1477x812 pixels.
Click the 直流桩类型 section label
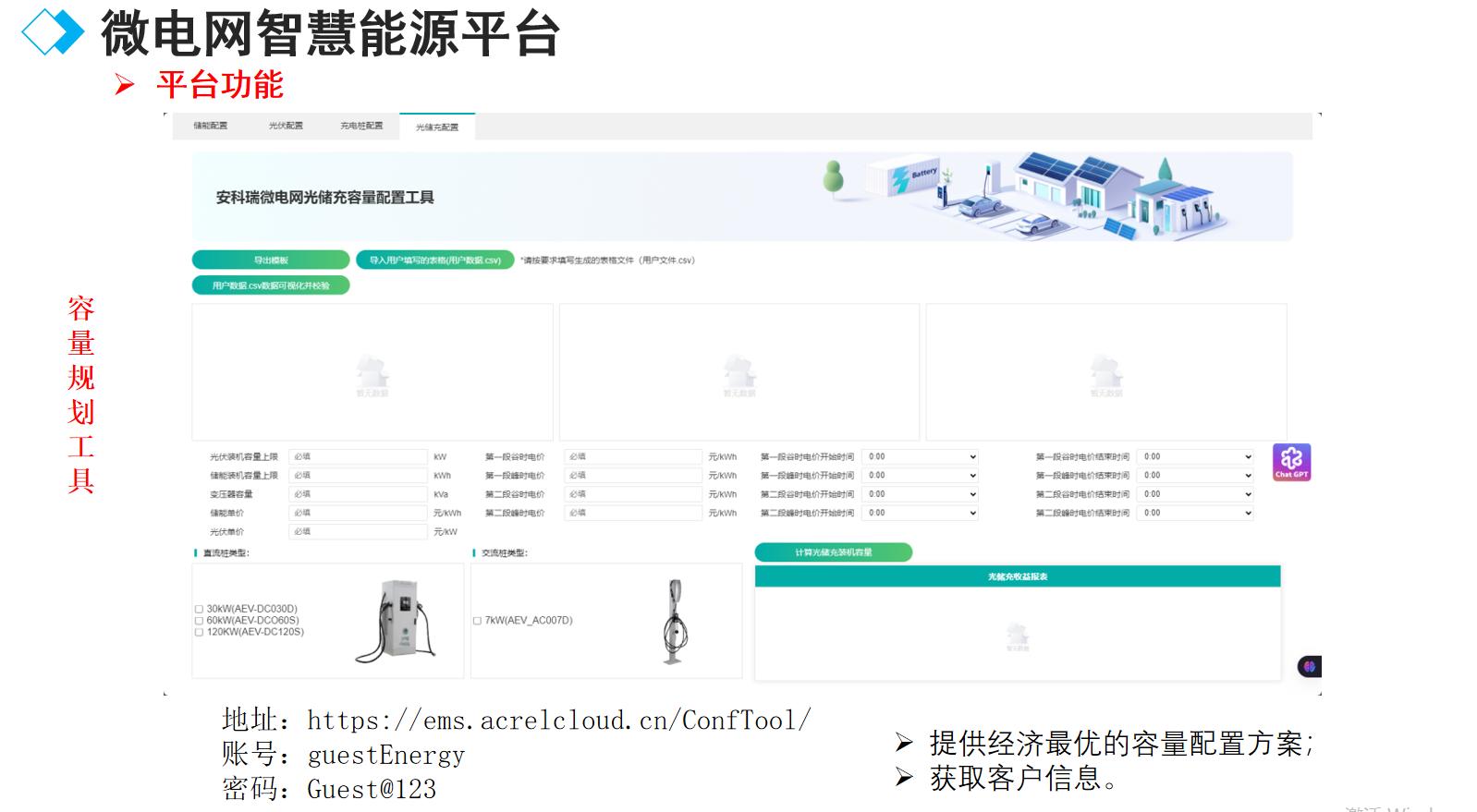[x=226, y=553]
